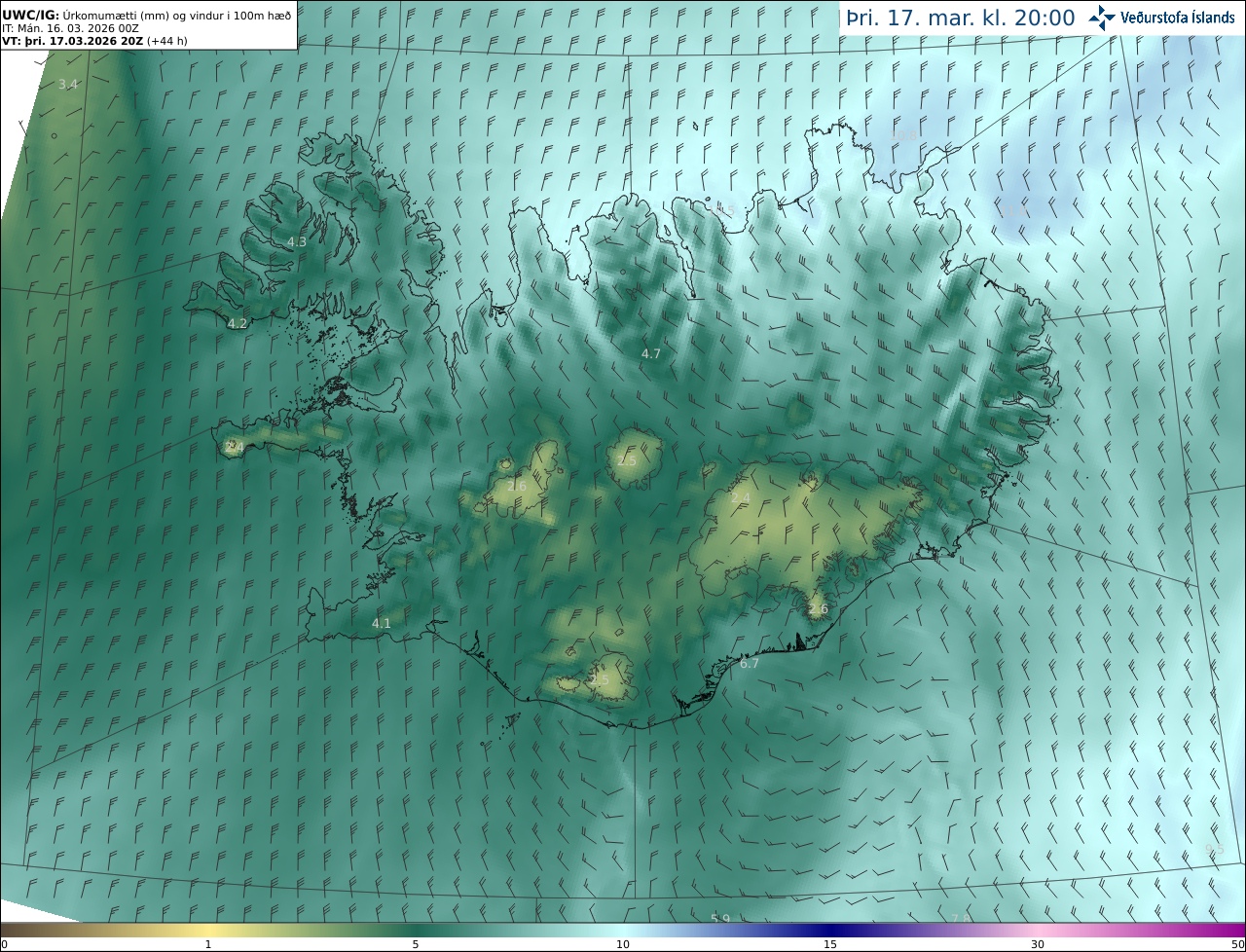Click the 2.6 value on Langjökull glacier
Screen dimensions: 1246x952
[x=517, y=486]
